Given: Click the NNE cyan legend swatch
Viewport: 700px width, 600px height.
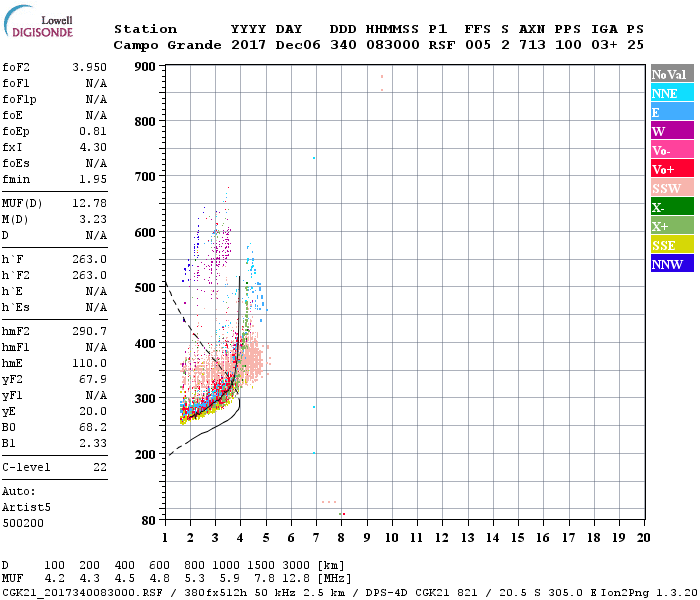Looking at the screenshot, I should (x=671, y=93).
